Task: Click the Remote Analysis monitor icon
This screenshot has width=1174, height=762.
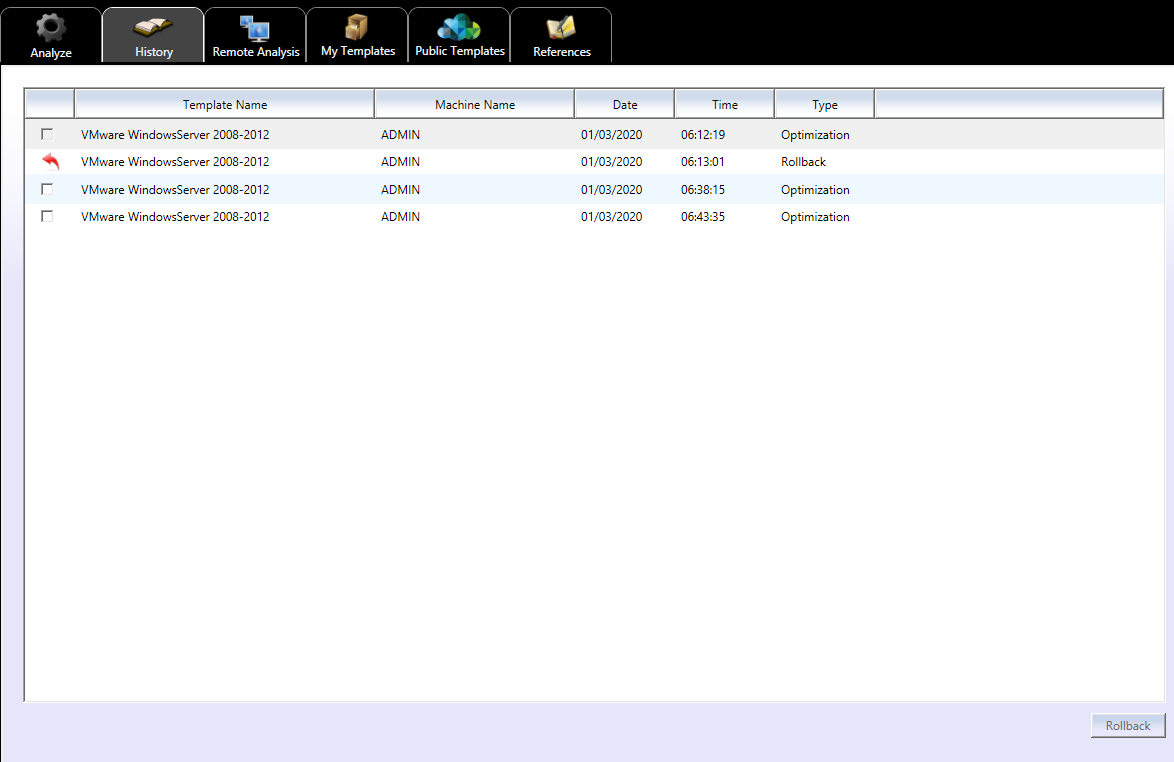Action: tap(255, 28)
